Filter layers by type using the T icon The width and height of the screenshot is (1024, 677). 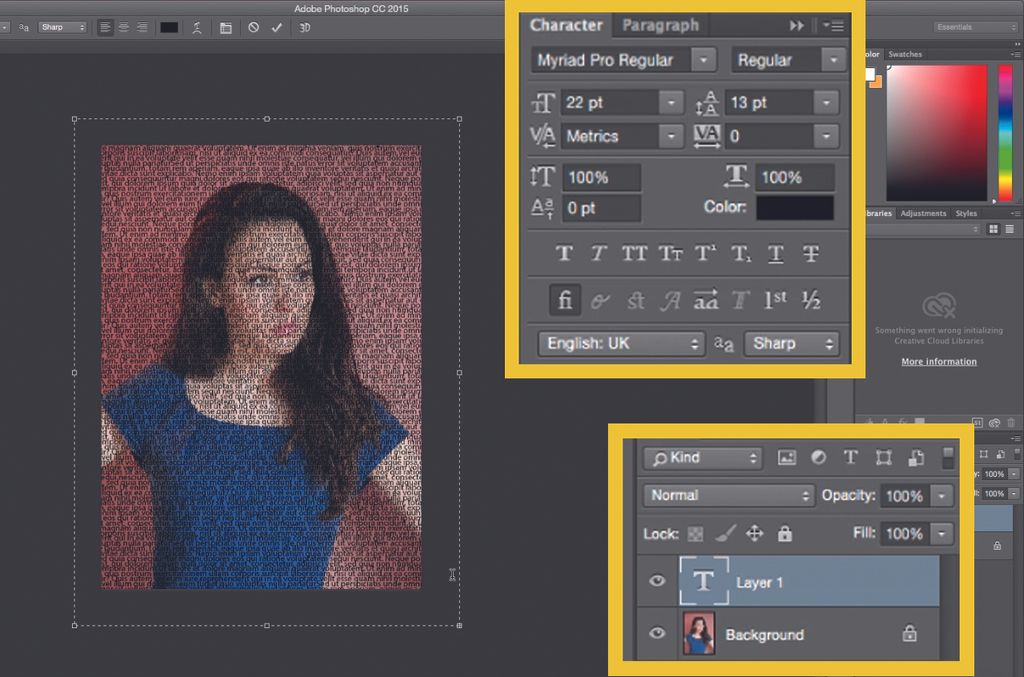(851, 457)
